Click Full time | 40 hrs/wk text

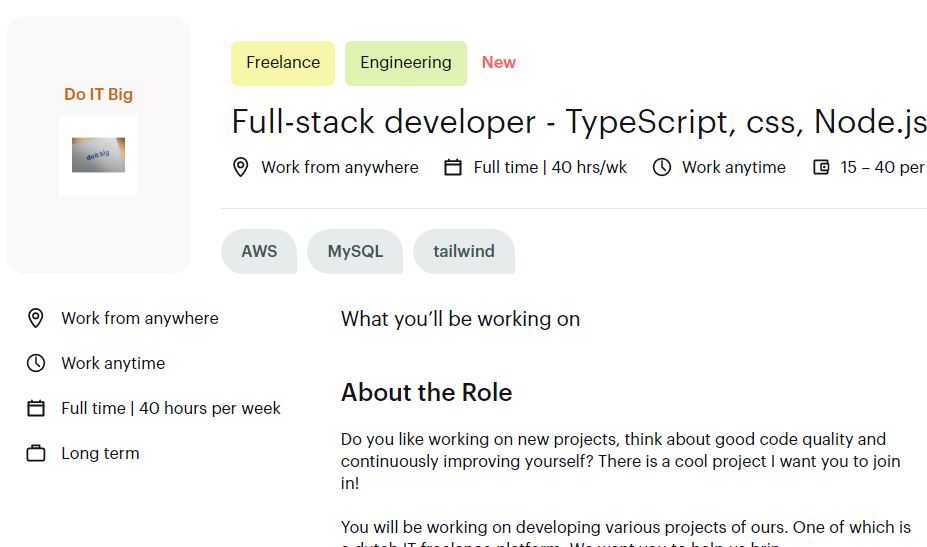point(550,167)
